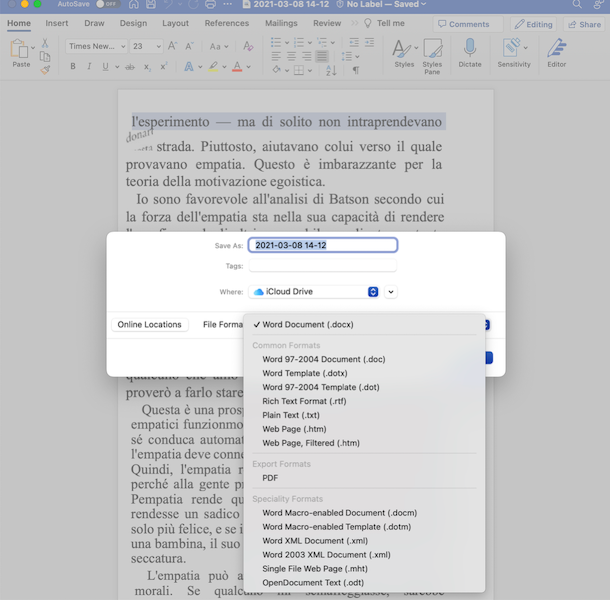610x600 pixels.
Task: Click the Search magnifier in title bar
Action: tap(577, 4)
